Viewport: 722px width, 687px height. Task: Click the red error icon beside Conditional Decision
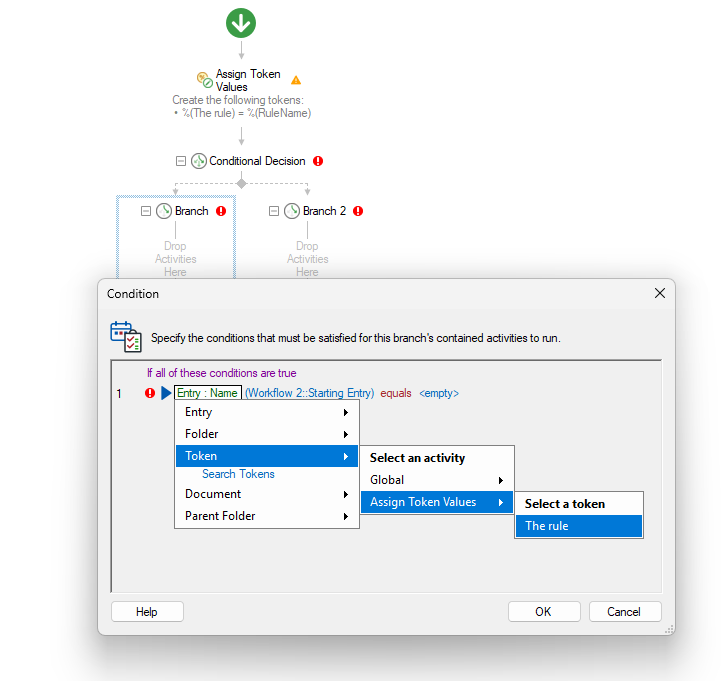coord(318,161)
